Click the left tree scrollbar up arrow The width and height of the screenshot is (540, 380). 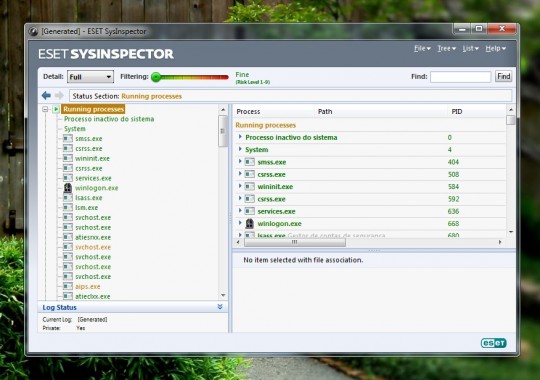coord(223,110)
